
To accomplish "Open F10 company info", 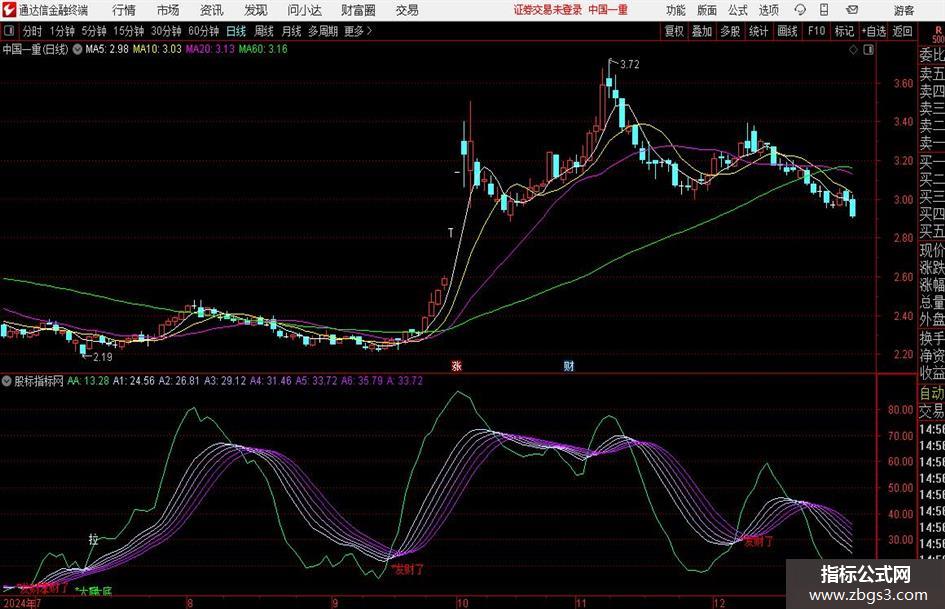I will click(x=817, y=31).
